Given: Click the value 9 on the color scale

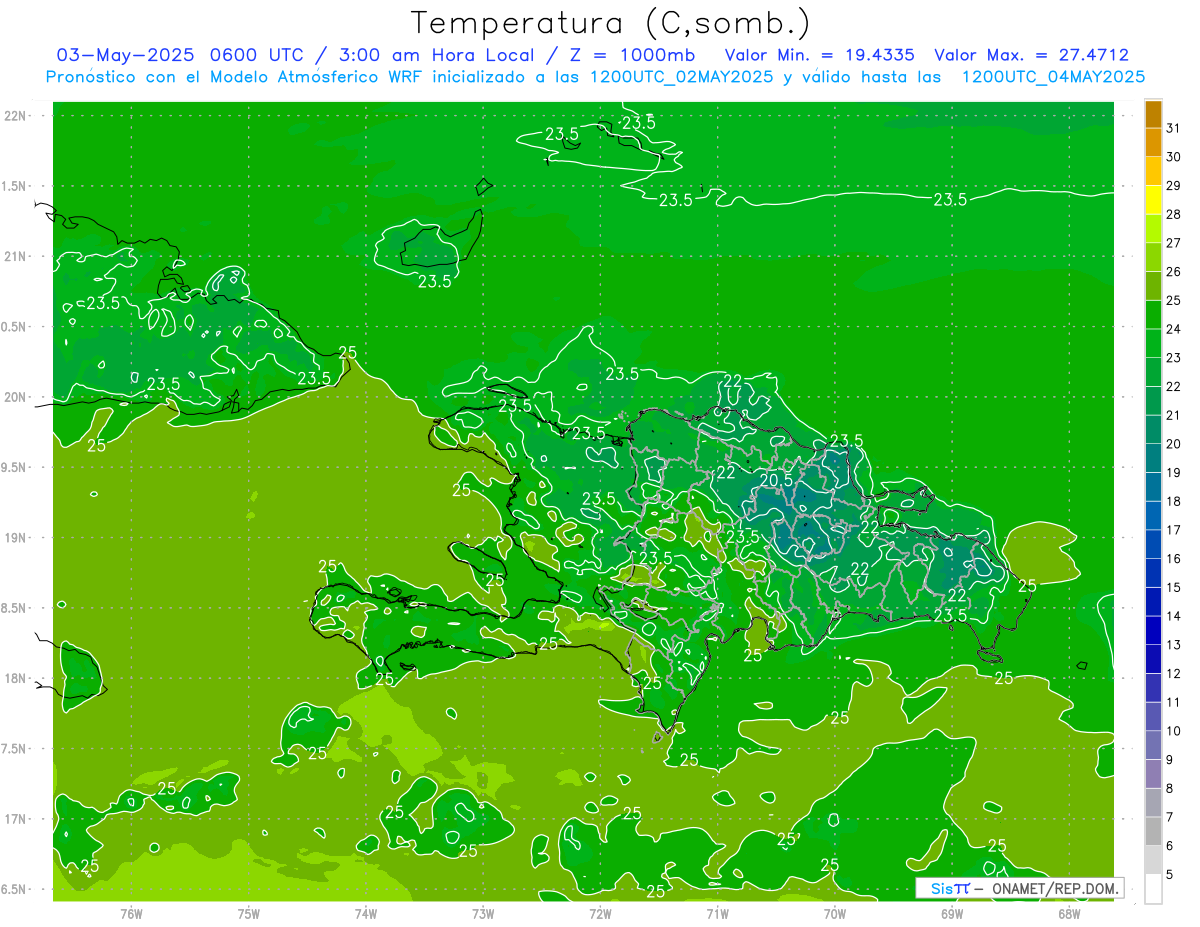Looking at the screenshot, I should tap(1170, 760).
